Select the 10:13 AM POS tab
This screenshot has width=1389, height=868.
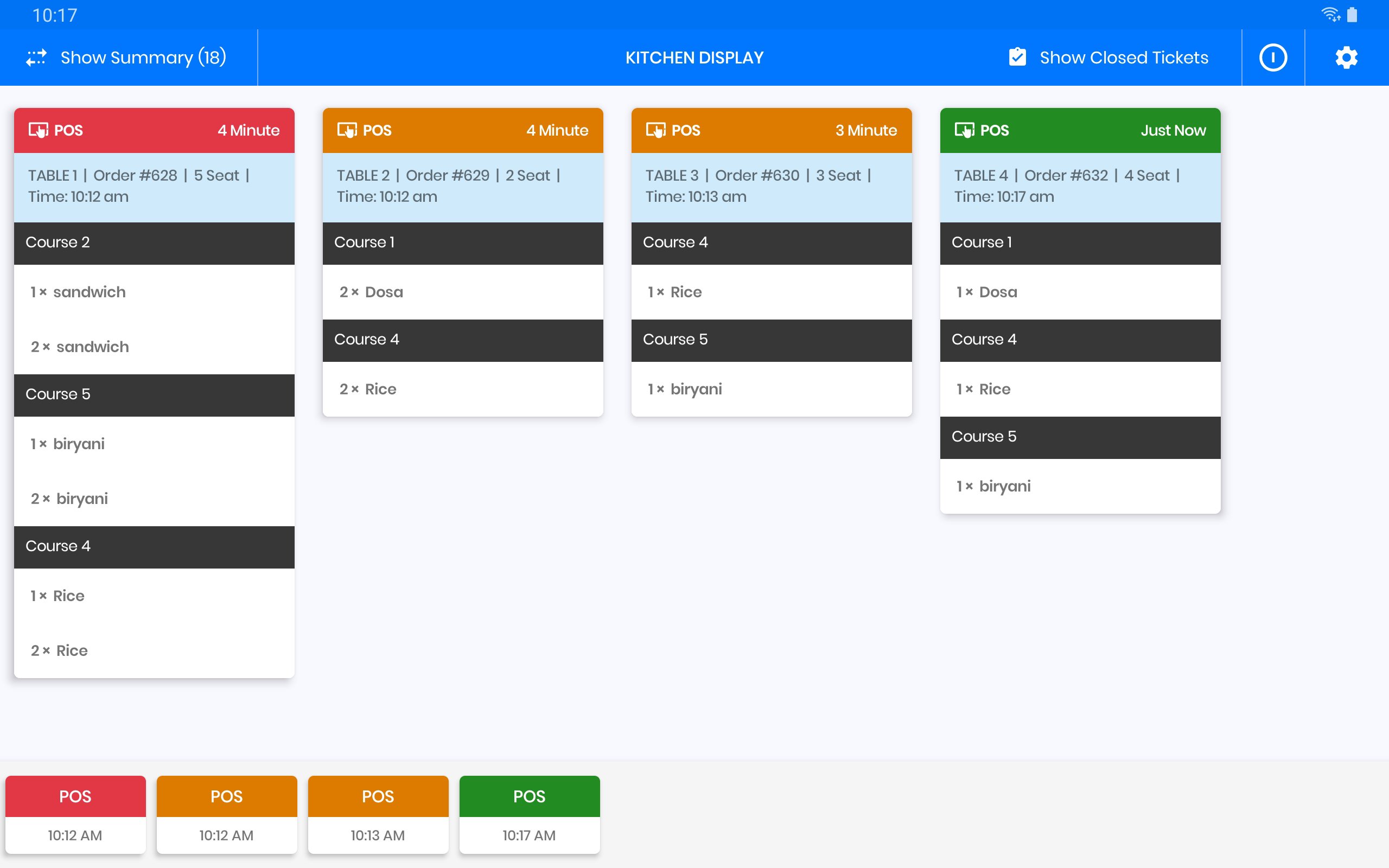(x=378, y=814)
